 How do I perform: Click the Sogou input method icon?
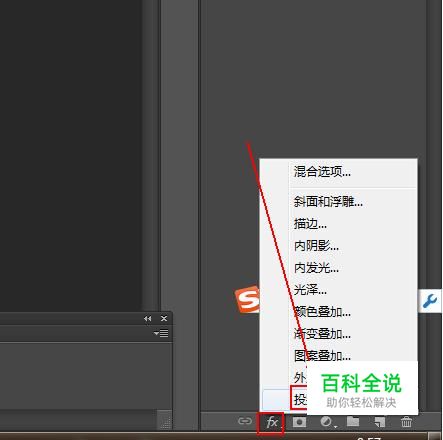[x=247, y=299]
